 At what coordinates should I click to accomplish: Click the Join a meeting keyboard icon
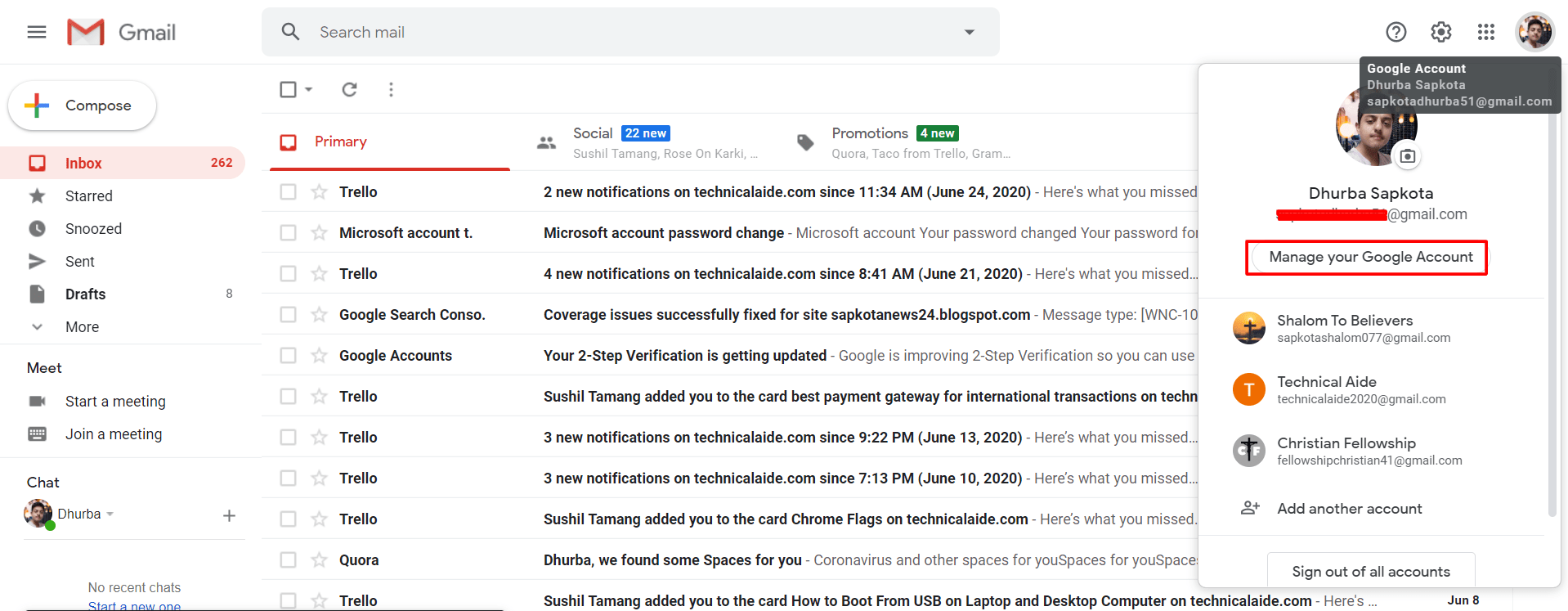(x=38, y=434)
